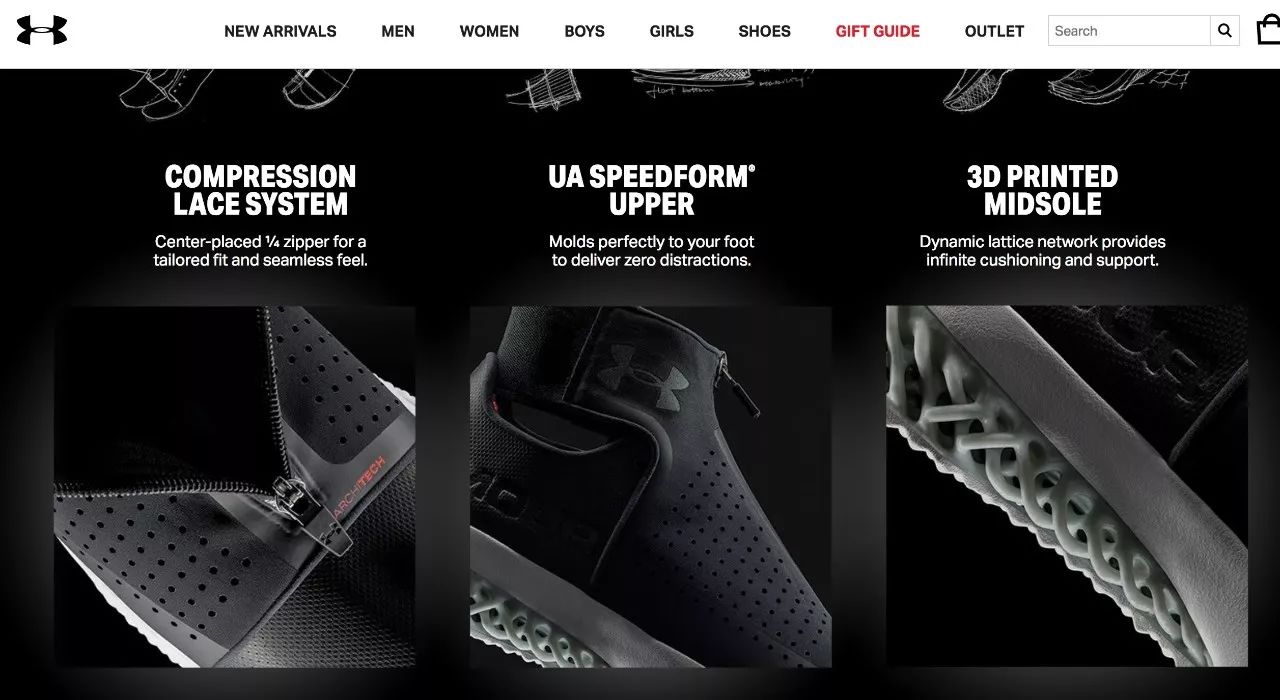Image resolution: width=1280 pixels, height=700 pixels.
Task: Click the Under Armour logo
Action: 42,30
